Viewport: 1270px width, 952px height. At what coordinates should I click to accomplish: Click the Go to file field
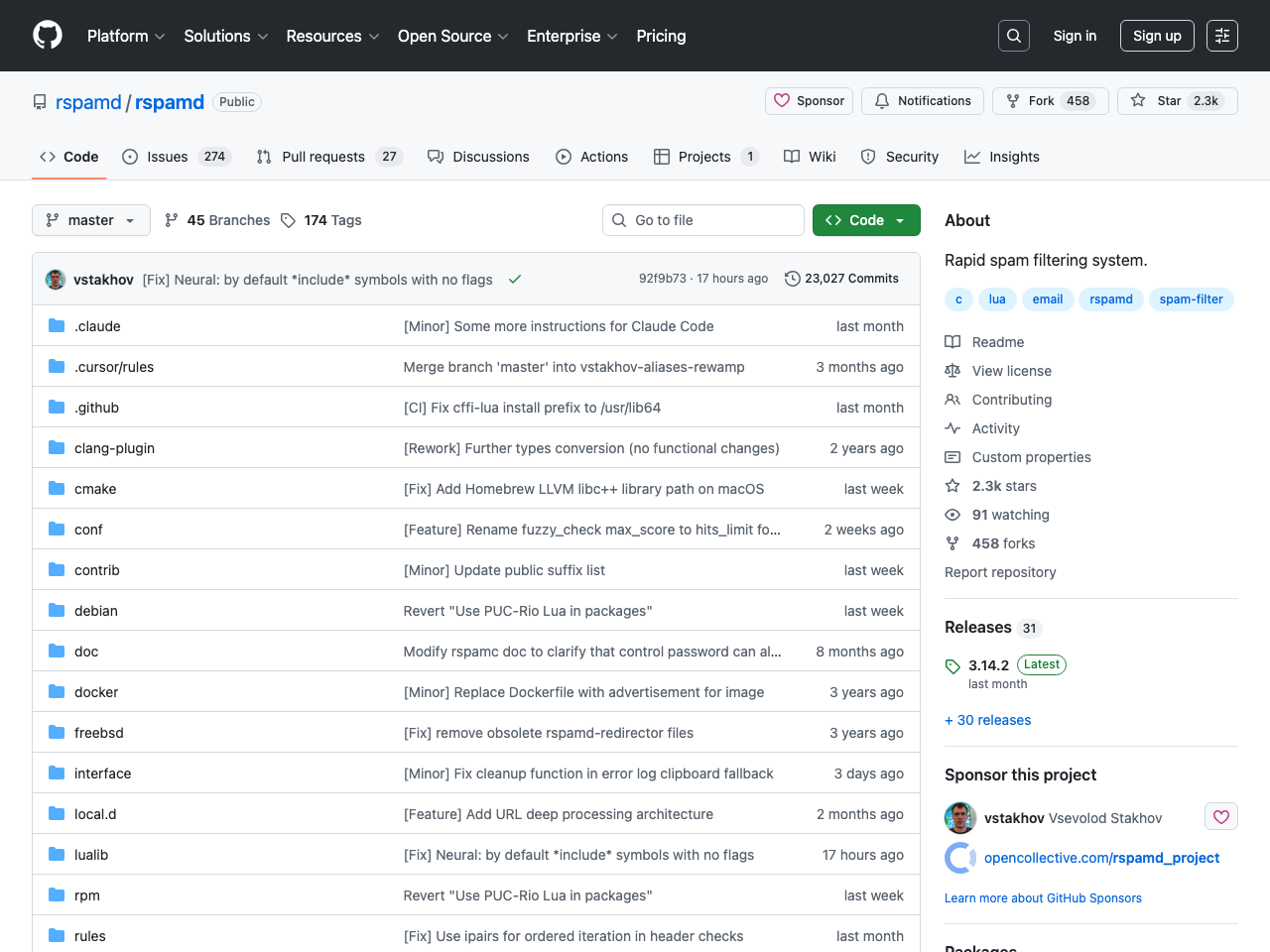702,219
